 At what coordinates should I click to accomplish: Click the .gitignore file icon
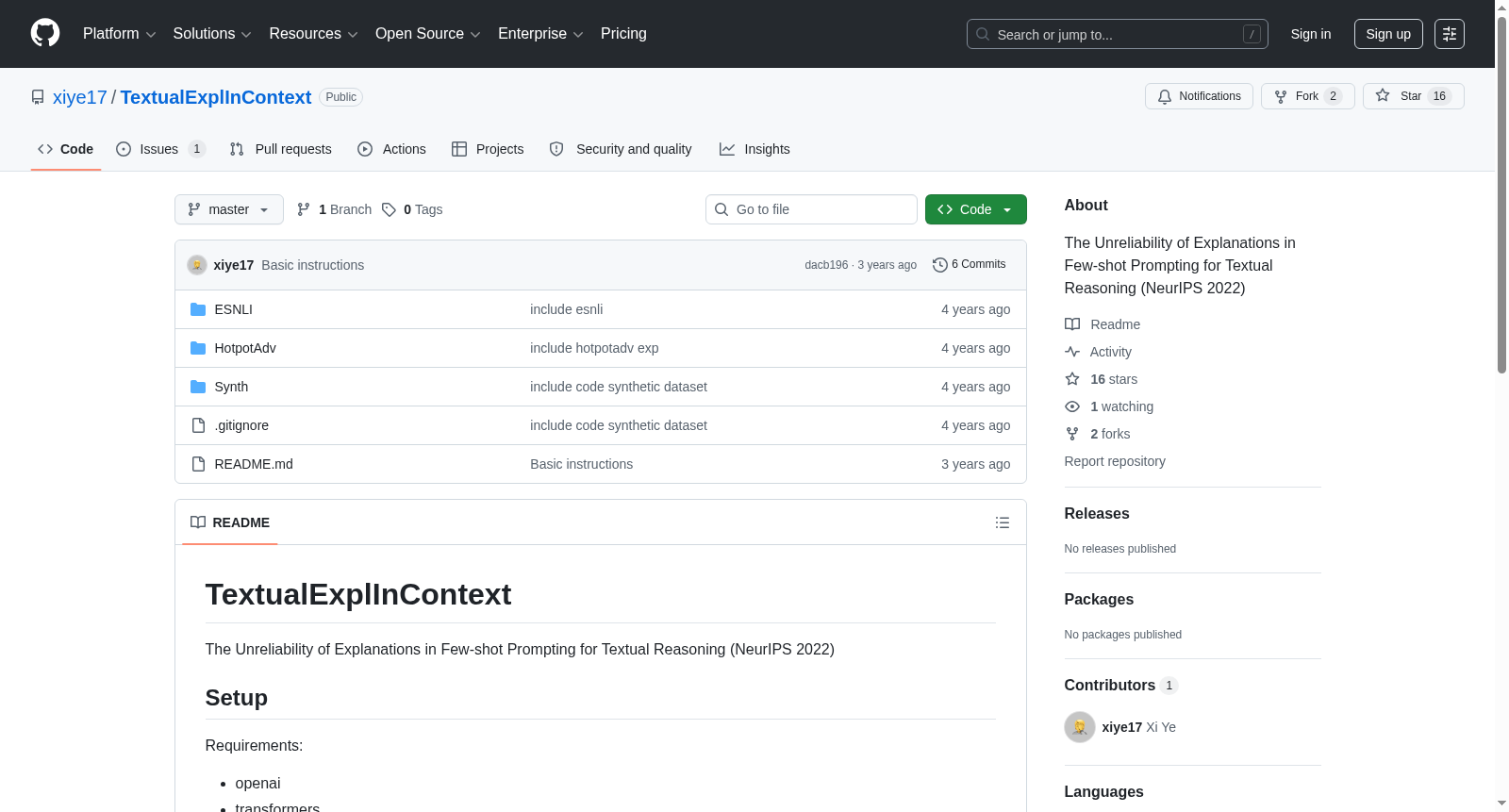click(x=198, y=425)
